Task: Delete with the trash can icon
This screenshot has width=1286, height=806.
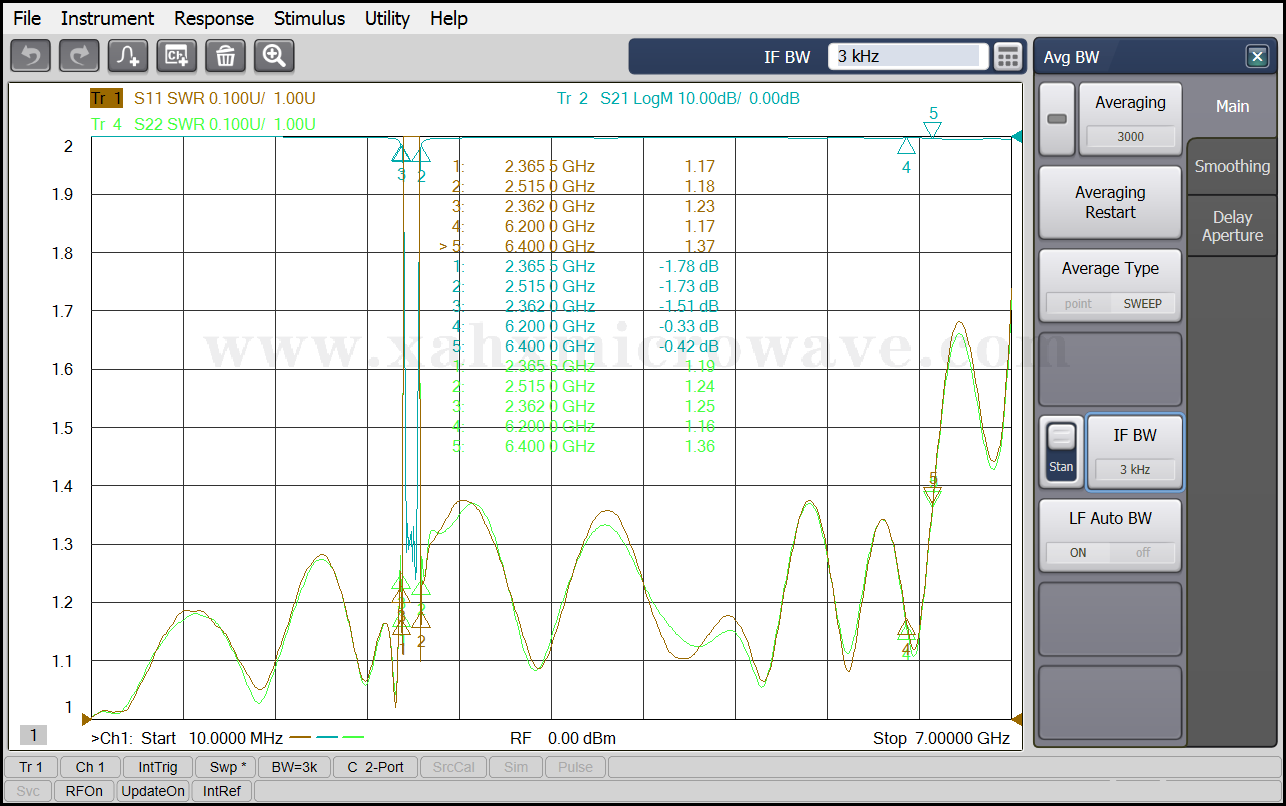Action: click(x=225, y=56)
